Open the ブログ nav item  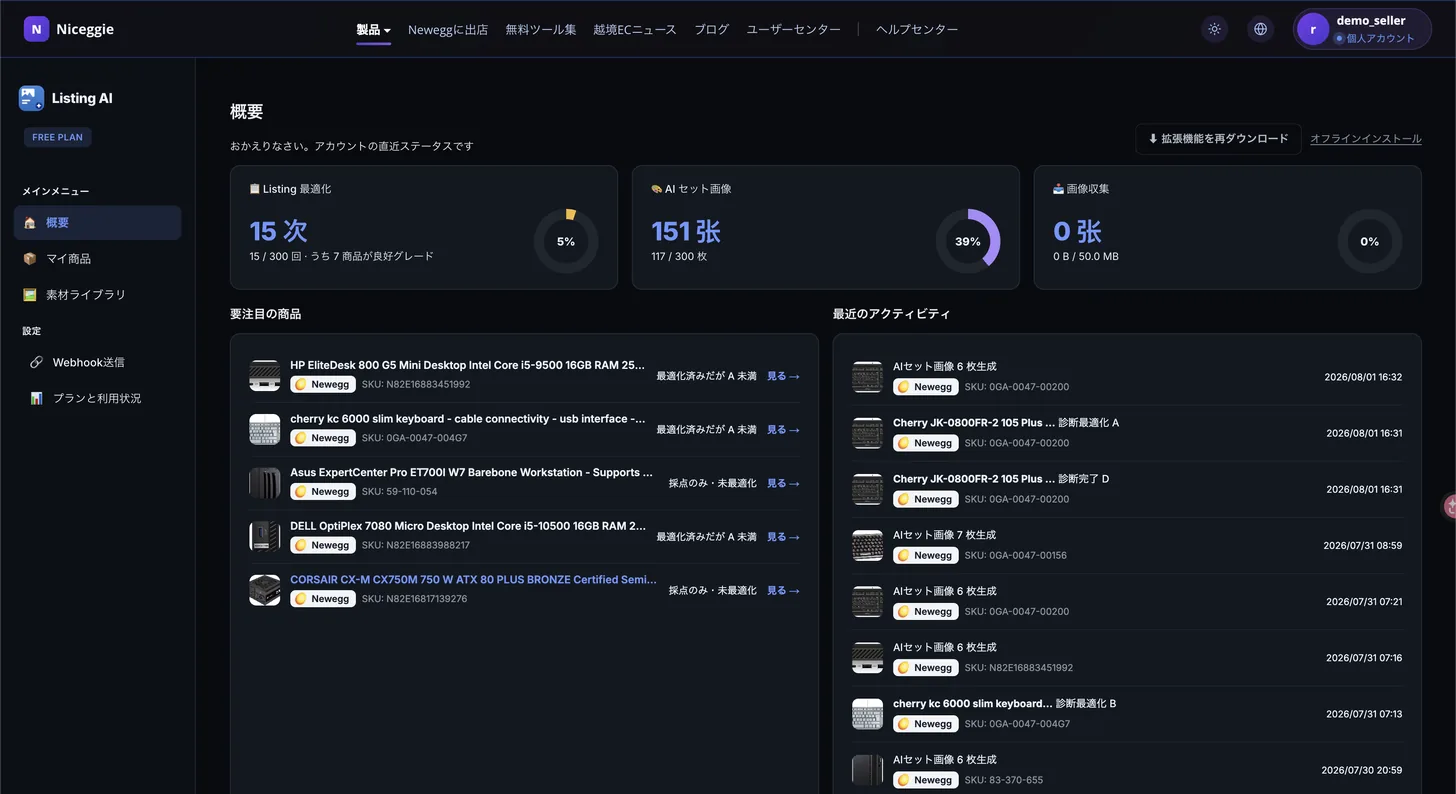pyautogui.click(x=712, y=30)
